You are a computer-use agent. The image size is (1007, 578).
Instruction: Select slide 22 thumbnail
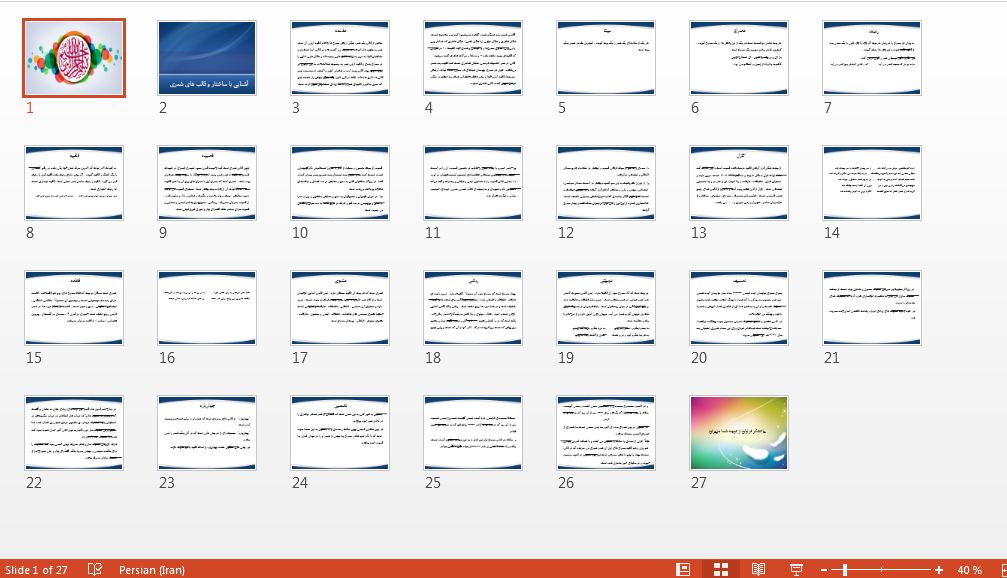click(x=74, y=432)
